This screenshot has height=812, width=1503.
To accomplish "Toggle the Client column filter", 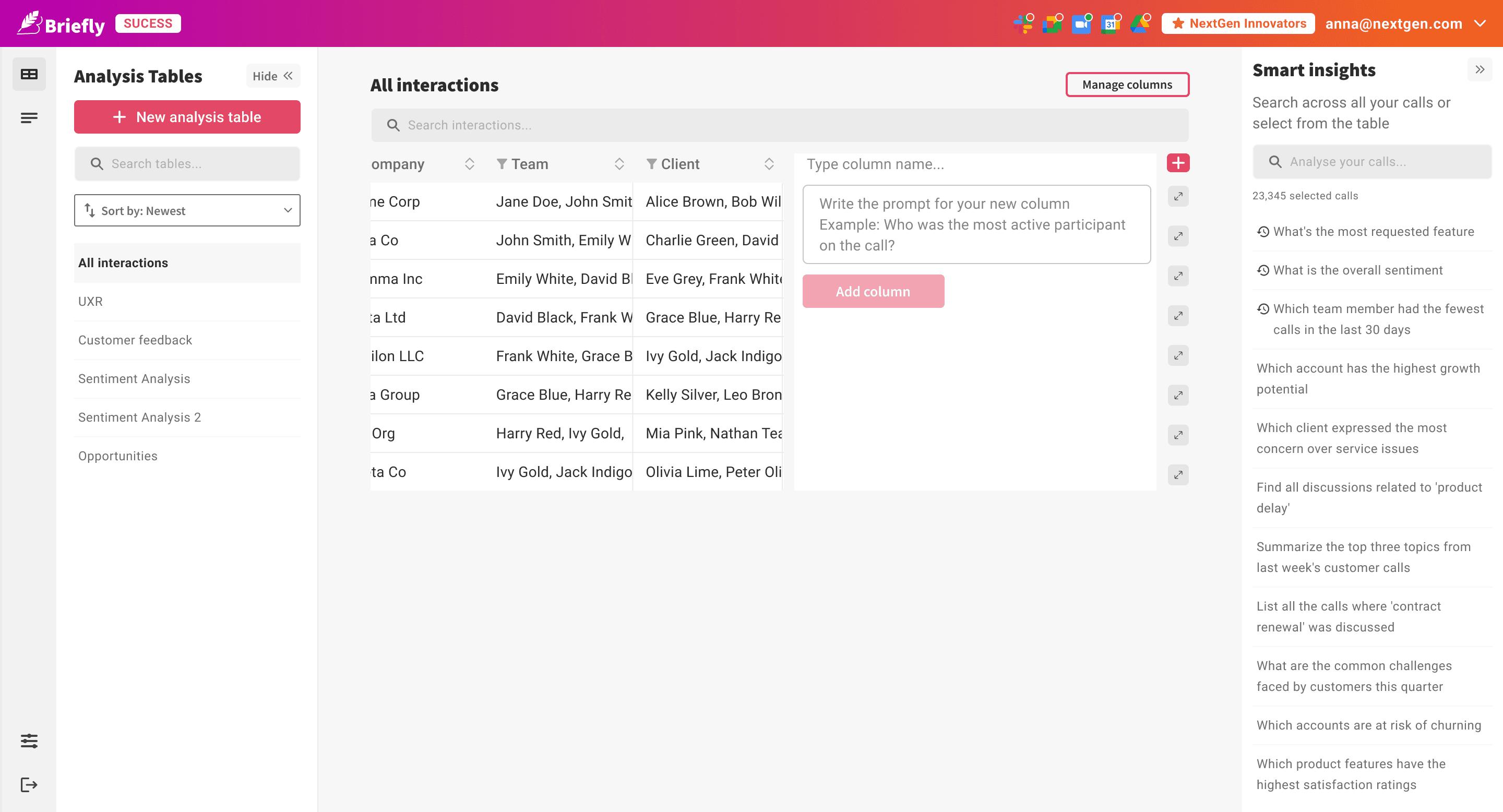I will (x=651, y=164).
